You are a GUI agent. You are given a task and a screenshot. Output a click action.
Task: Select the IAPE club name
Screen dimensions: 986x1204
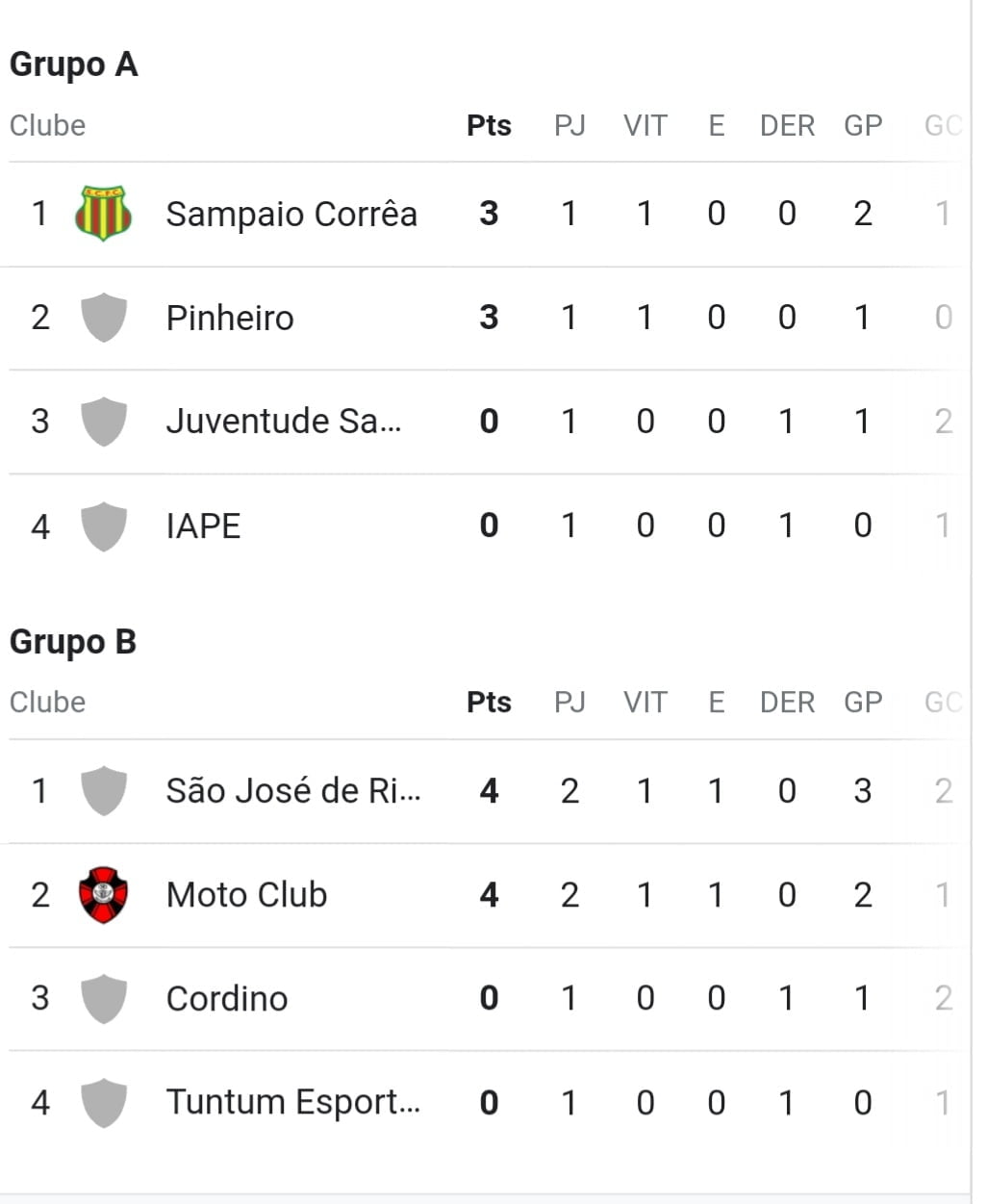coord(203,526)
